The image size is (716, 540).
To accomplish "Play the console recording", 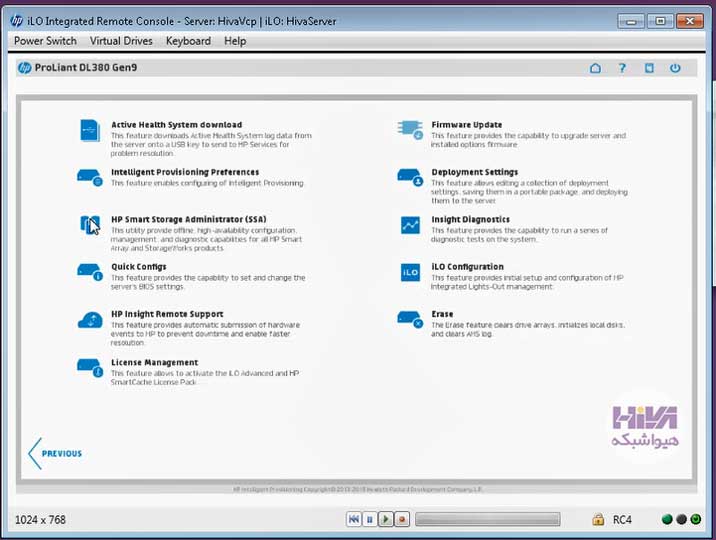I will 386,519.
